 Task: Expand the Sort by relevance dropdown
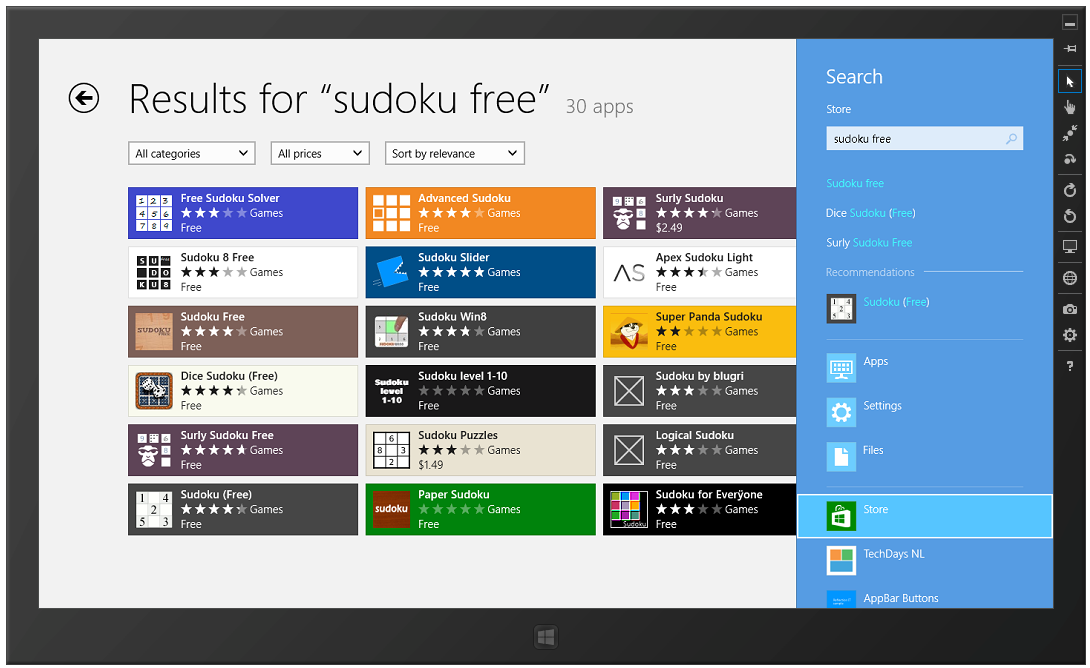point(455,154)
